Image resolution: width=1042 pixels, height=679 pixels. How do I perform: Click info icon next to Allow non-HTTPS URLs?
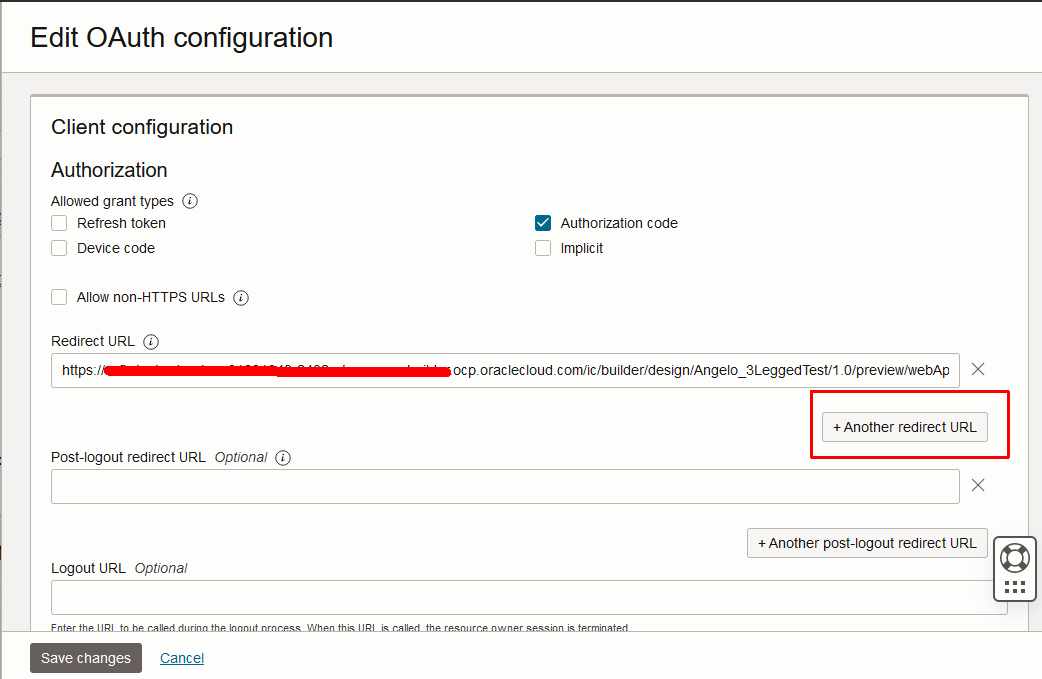point(241,297)
